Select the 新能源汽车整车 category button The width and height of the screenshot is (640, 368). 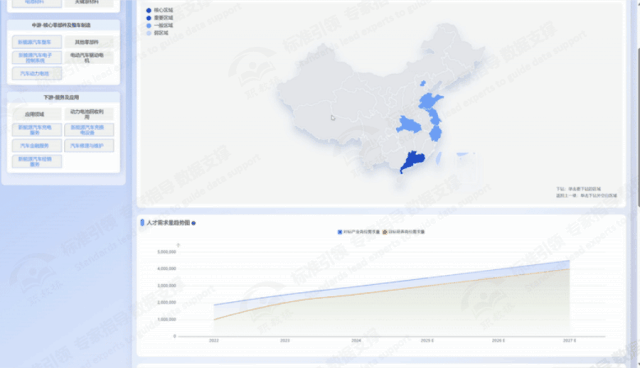click(x=37, y=42)
